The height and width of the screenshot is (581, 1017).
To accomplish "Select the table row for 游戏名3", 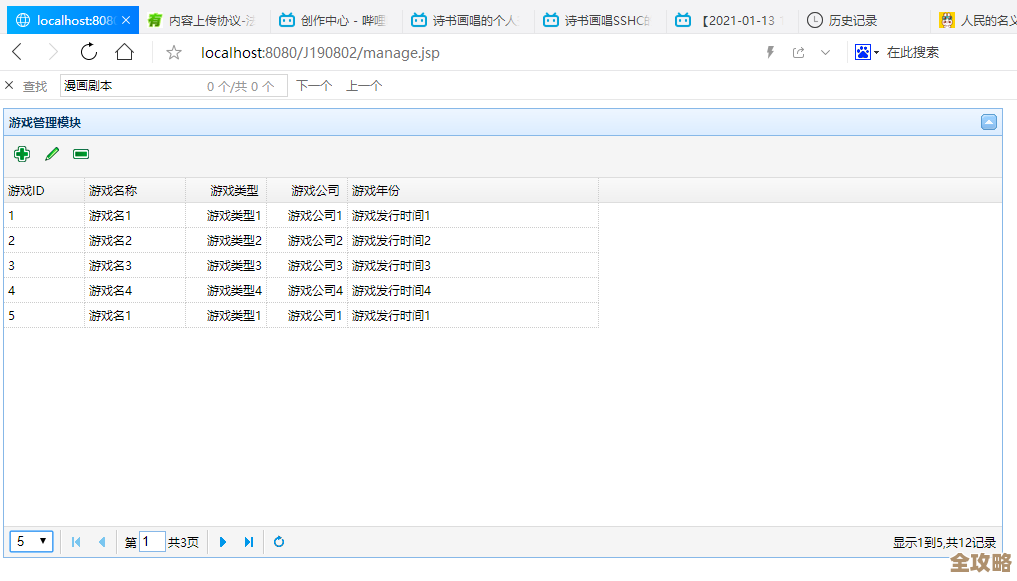I will (300, 265).
